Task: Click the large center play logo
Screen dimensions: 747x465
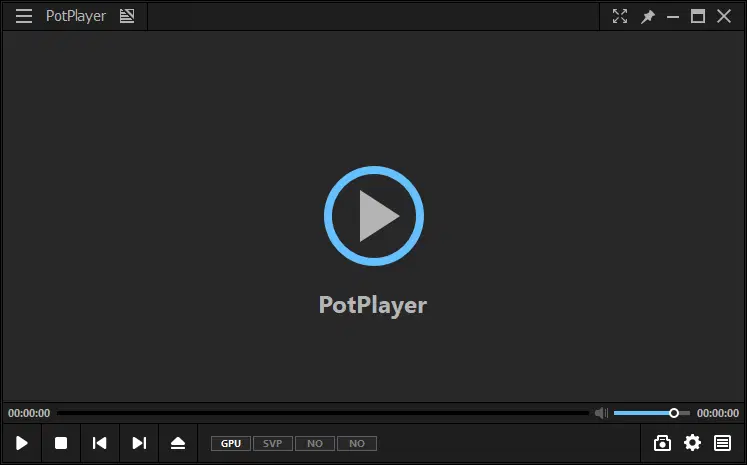Action: point(373,217)
